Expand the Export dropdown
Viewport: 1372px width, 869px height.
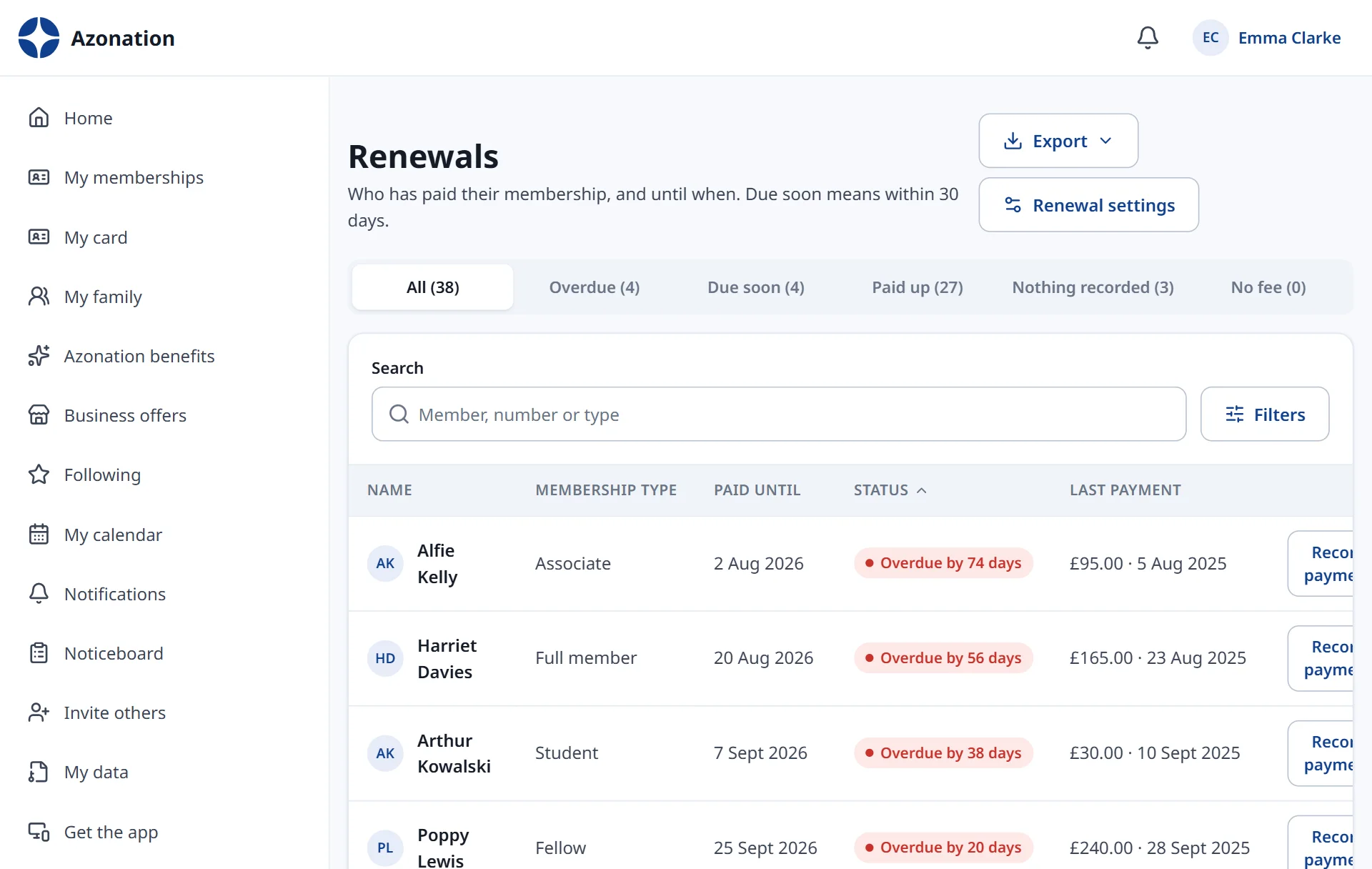(1058, 141)
